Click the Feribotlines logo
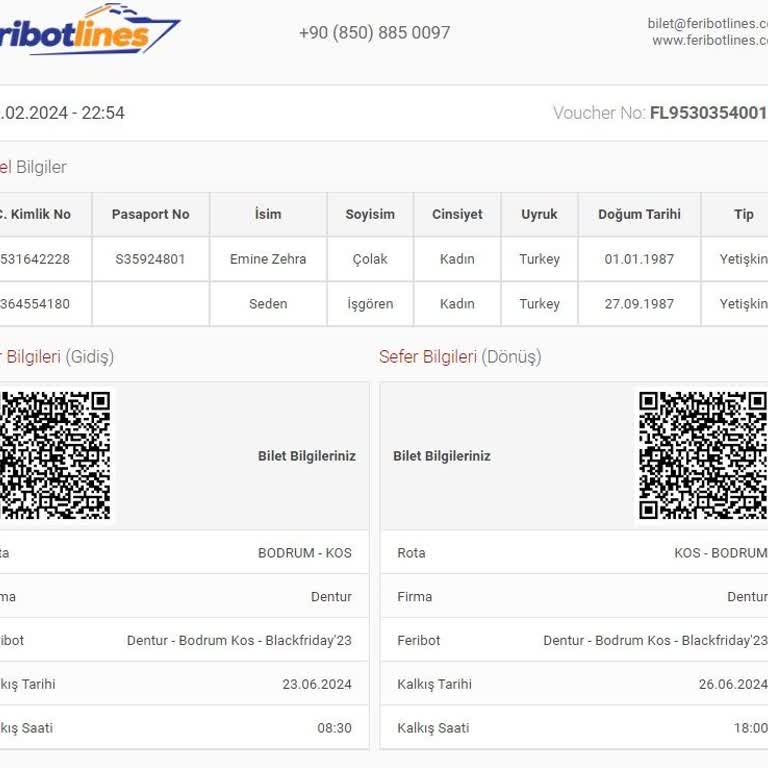 tap(90, 29)
